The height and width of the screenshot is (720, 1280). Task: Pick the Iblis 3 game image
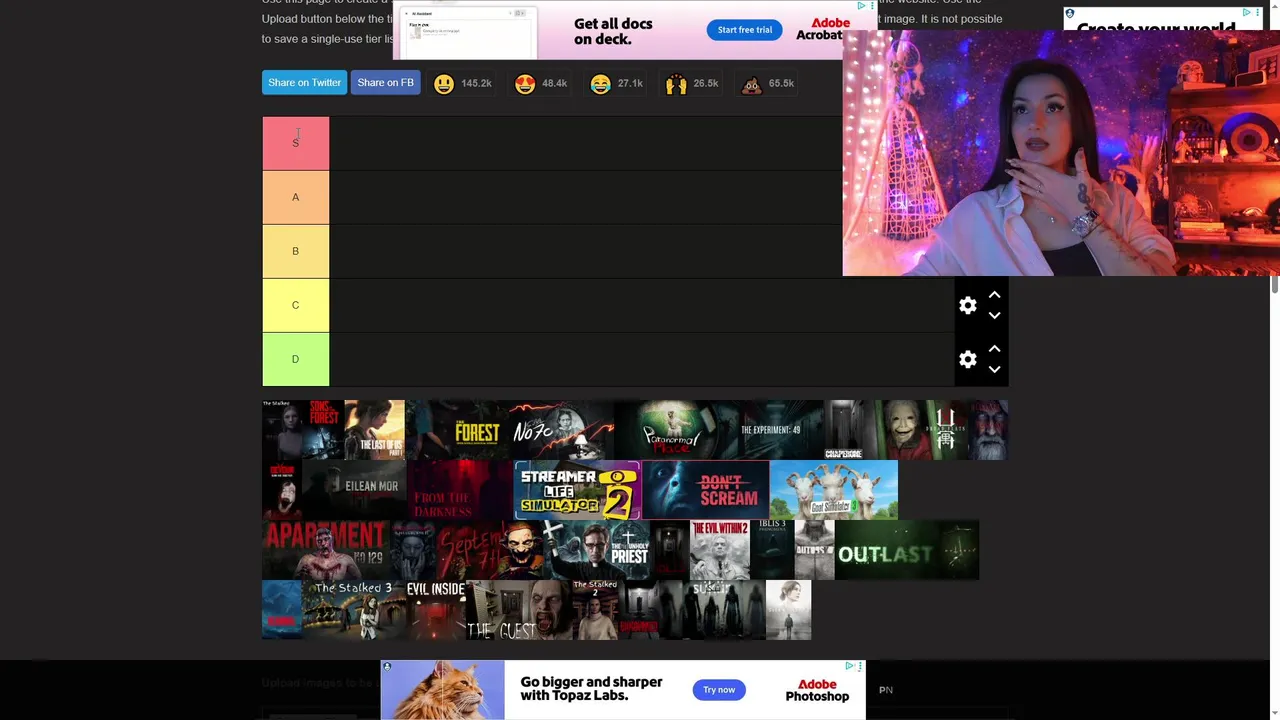pyautogui.click(x=772, y=550)
